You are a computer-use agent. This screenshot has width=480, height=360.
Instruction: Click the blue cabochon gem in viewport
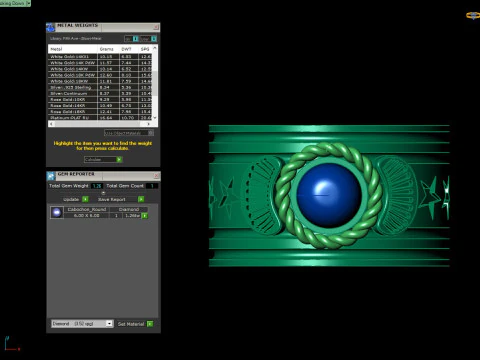click(329, 195)
